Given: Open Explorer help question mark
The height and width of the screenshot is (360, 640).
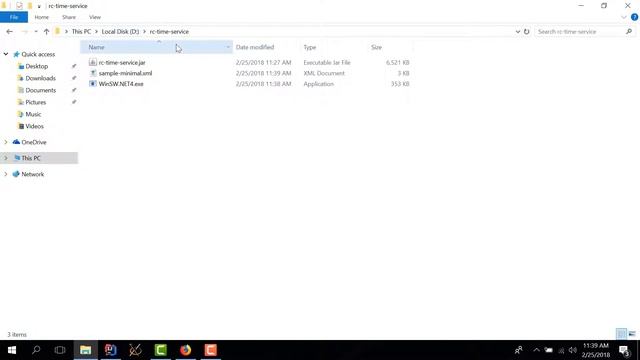Looking at the screenshot, I should click(634, 17).
